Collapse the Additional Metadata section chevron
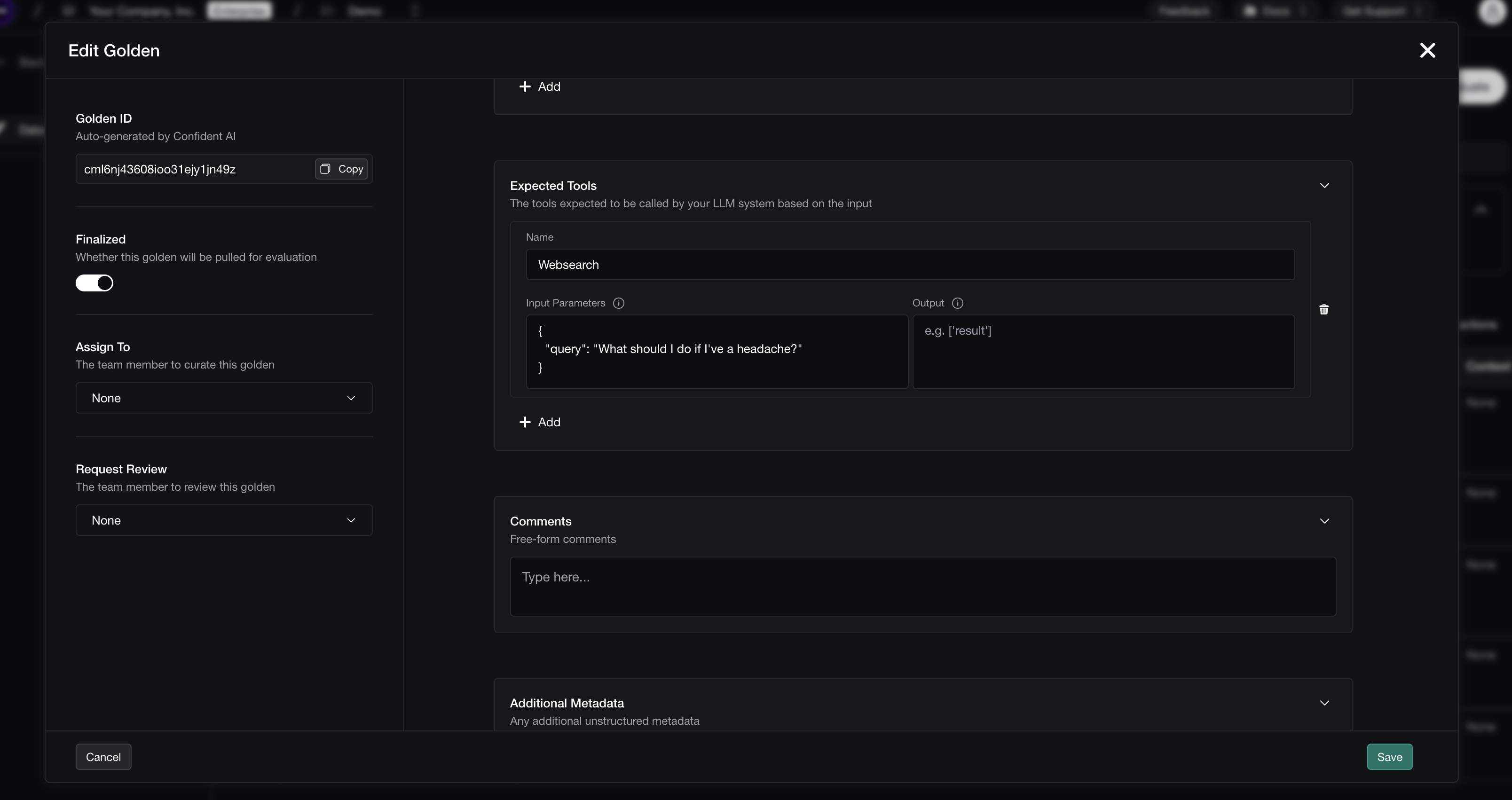The image size is (1512, 800). coord(1324,703)
